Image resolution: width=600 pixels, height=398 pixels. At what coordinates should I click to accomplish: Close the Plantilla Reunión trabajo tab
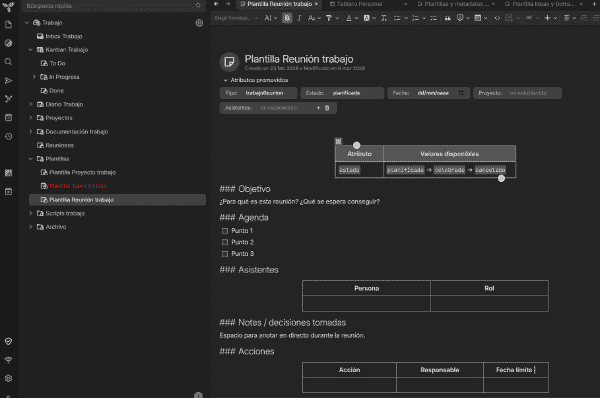tap(316, 4)
